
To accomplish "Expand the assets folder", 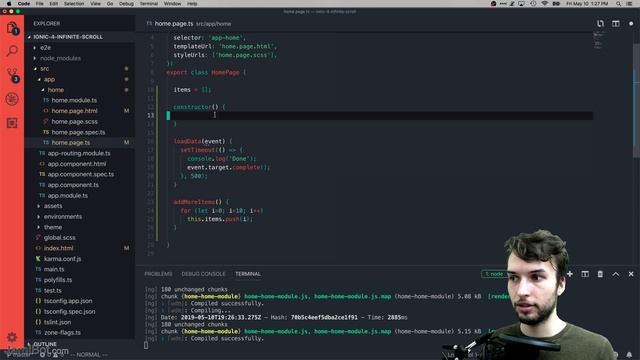I will (x=53, y=206).
